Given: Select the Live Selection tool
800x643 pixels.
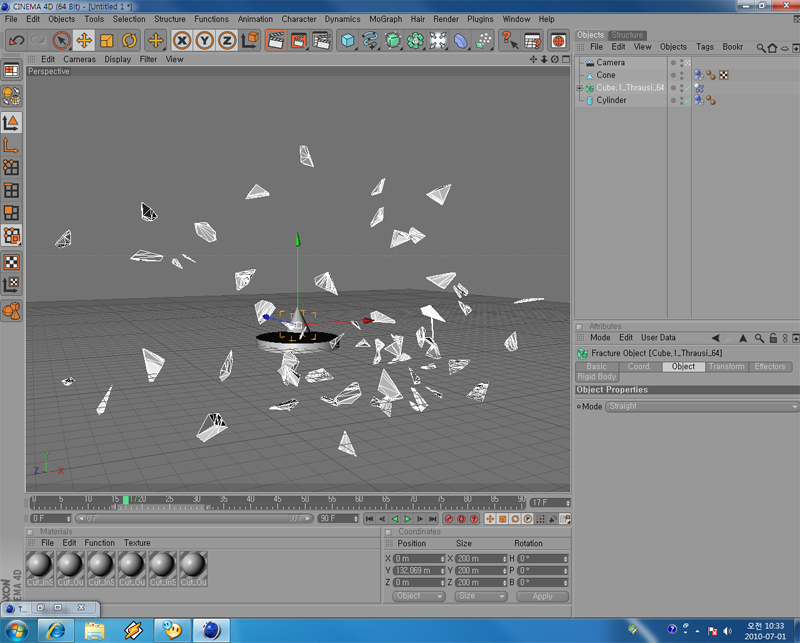Looking at the screenshot, I should pyautogui.click(x=61, y=40).
